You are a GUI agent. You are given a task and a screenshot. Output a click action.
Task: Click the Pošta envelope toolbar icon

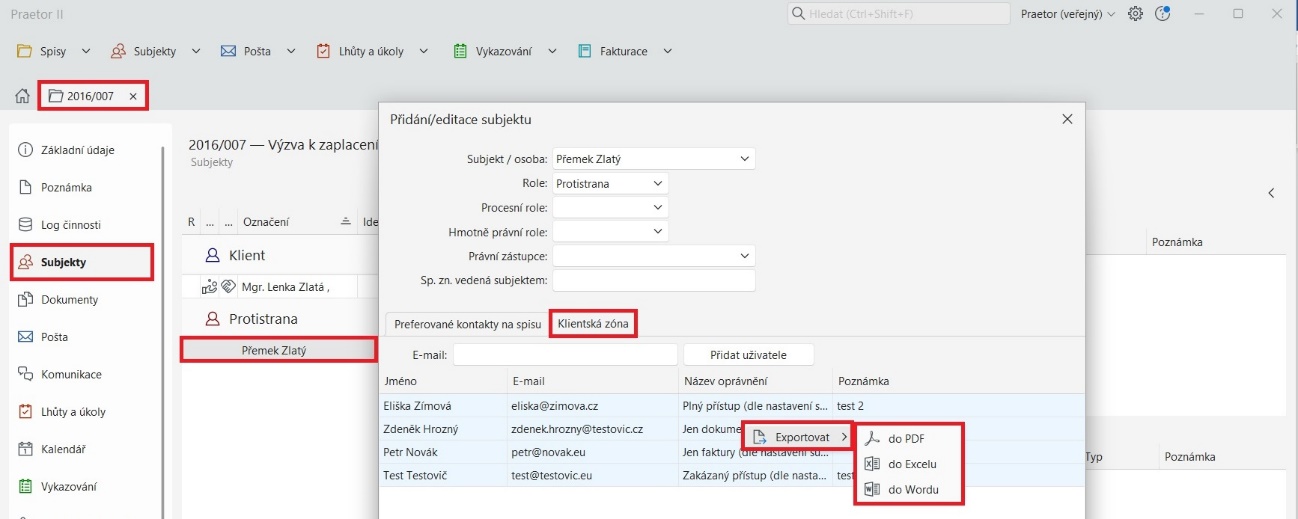(228, 51)
